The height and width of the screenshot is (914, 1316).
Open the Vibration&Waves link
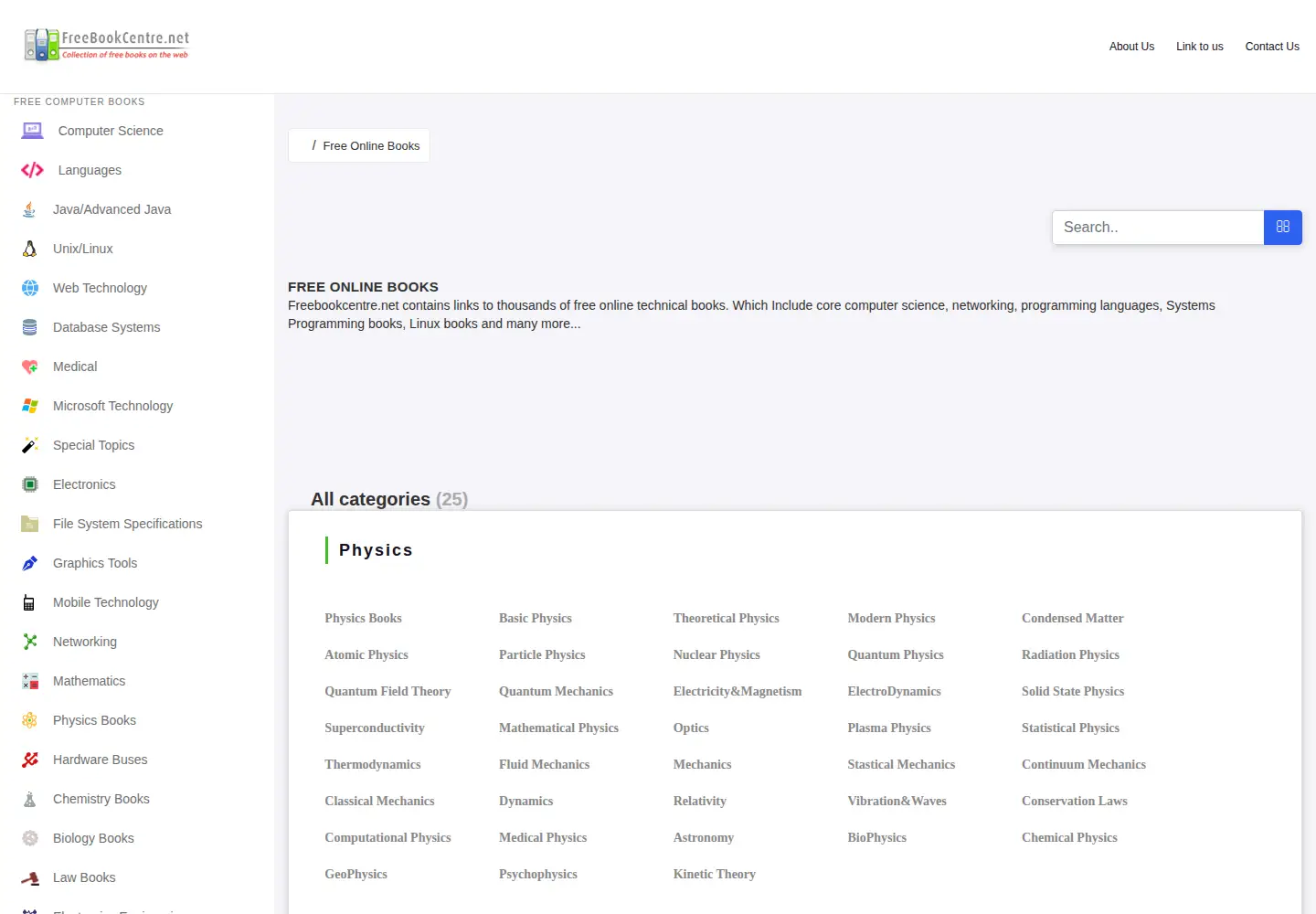[x=897, y=801]
